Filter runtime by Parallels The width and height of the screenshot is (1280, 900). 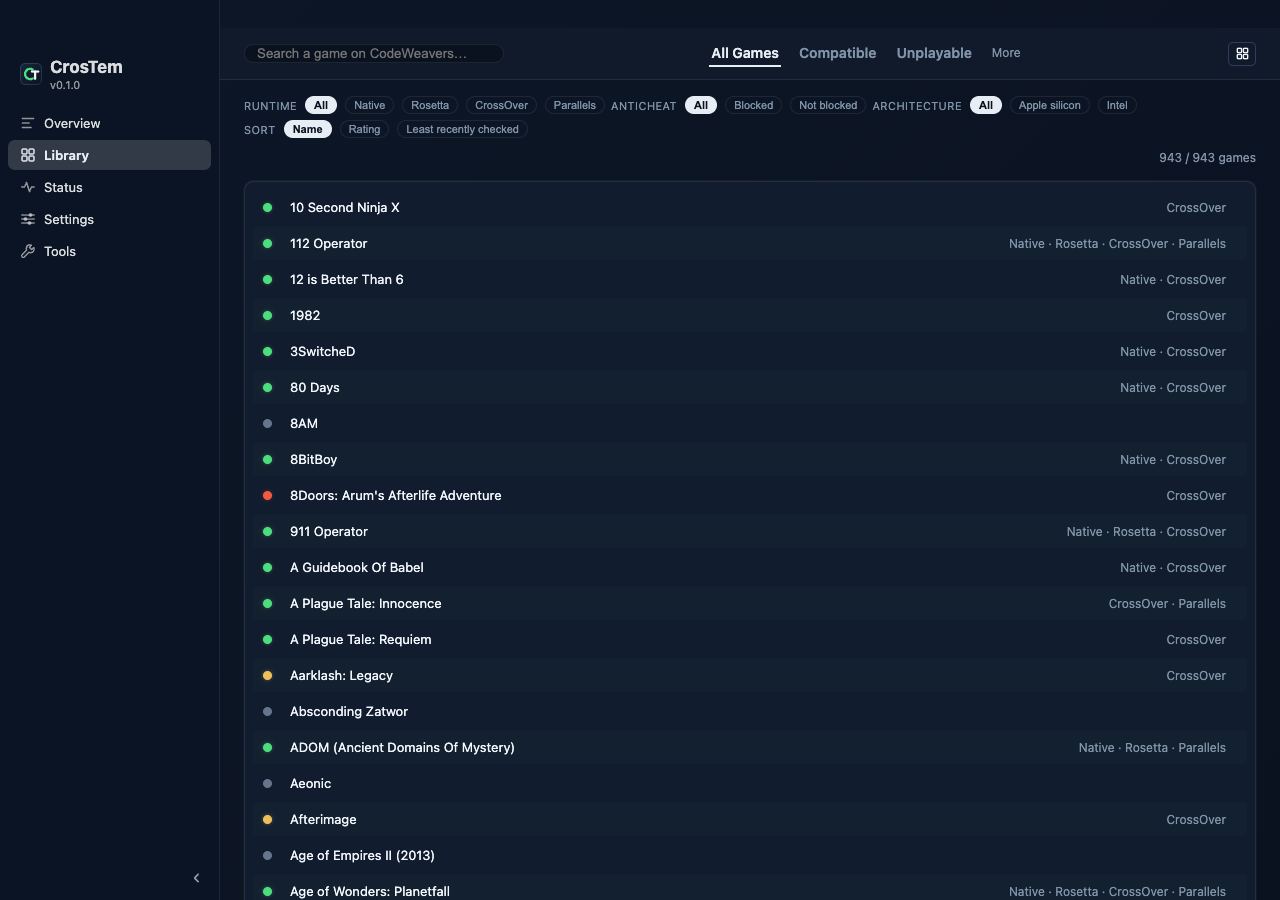(575, 105)
